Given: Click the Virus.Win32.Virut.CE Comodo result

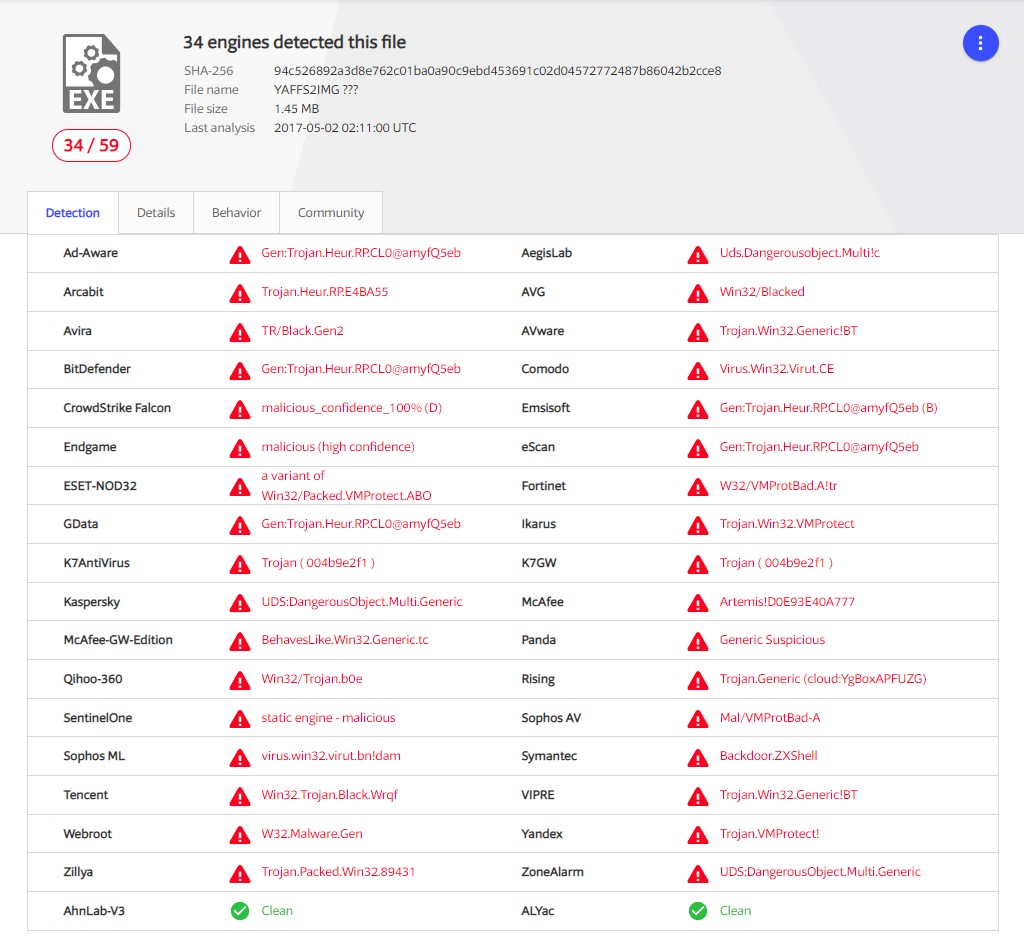Looking at the screenshot, I should [x=776, y=369].
